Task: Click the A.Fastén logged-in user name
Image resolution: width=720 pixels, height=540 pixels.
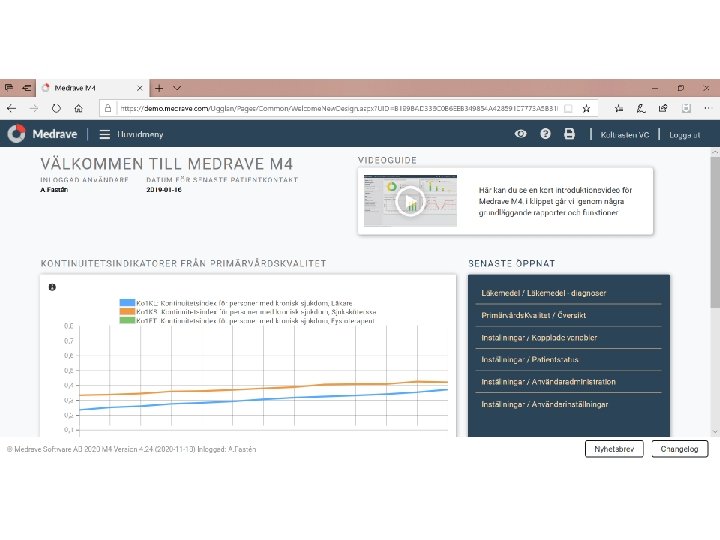Action: click(x=54, y=190)
